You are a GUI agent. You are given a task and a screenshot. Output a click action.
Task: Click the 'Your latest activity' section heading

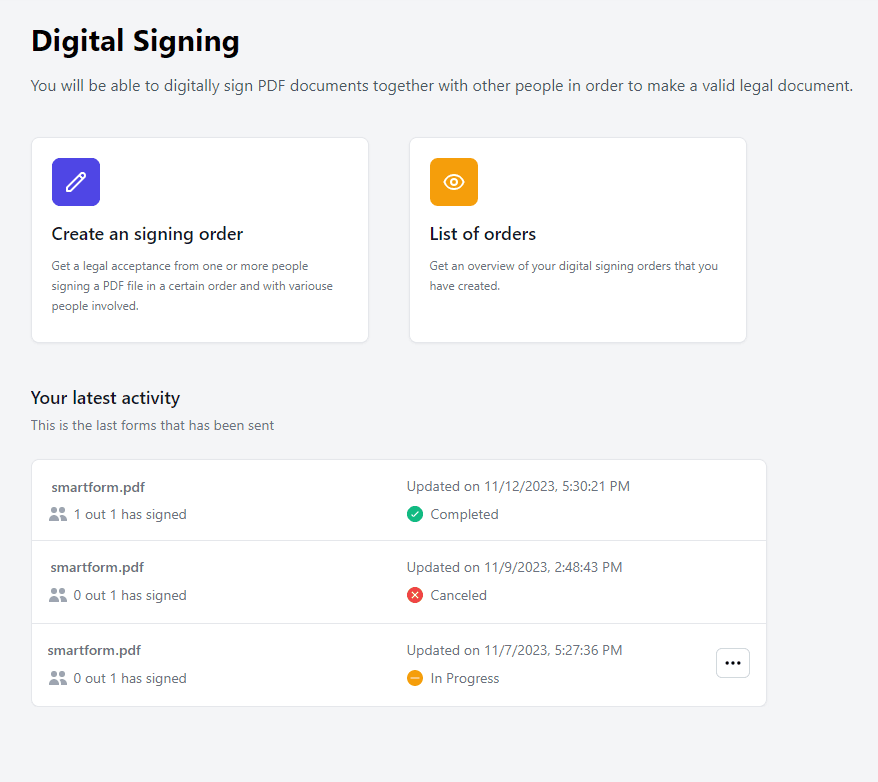point(105,398)
